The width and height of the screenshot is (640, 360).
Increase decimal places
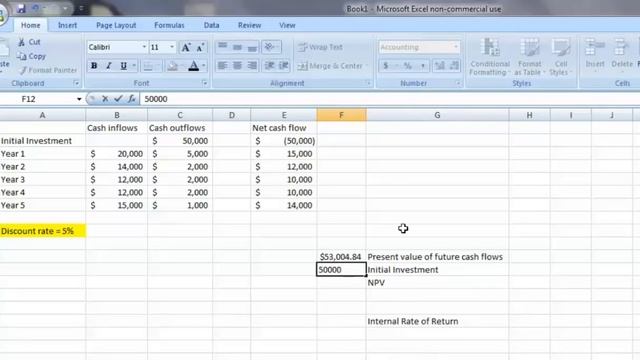click(x=440, y=66)
